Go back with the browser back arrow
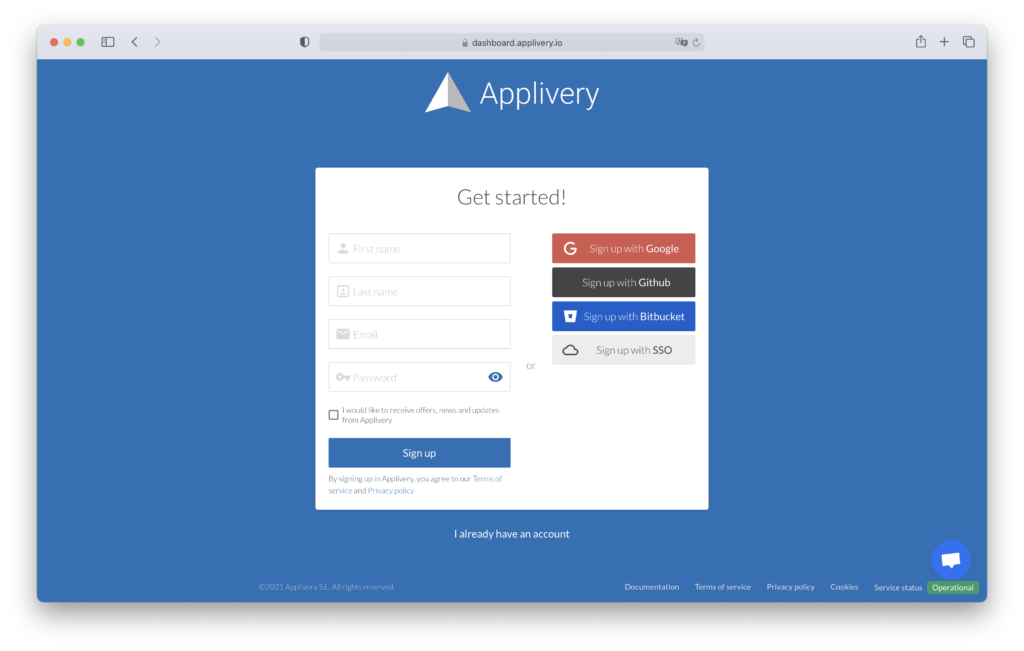 coord(135,42)
